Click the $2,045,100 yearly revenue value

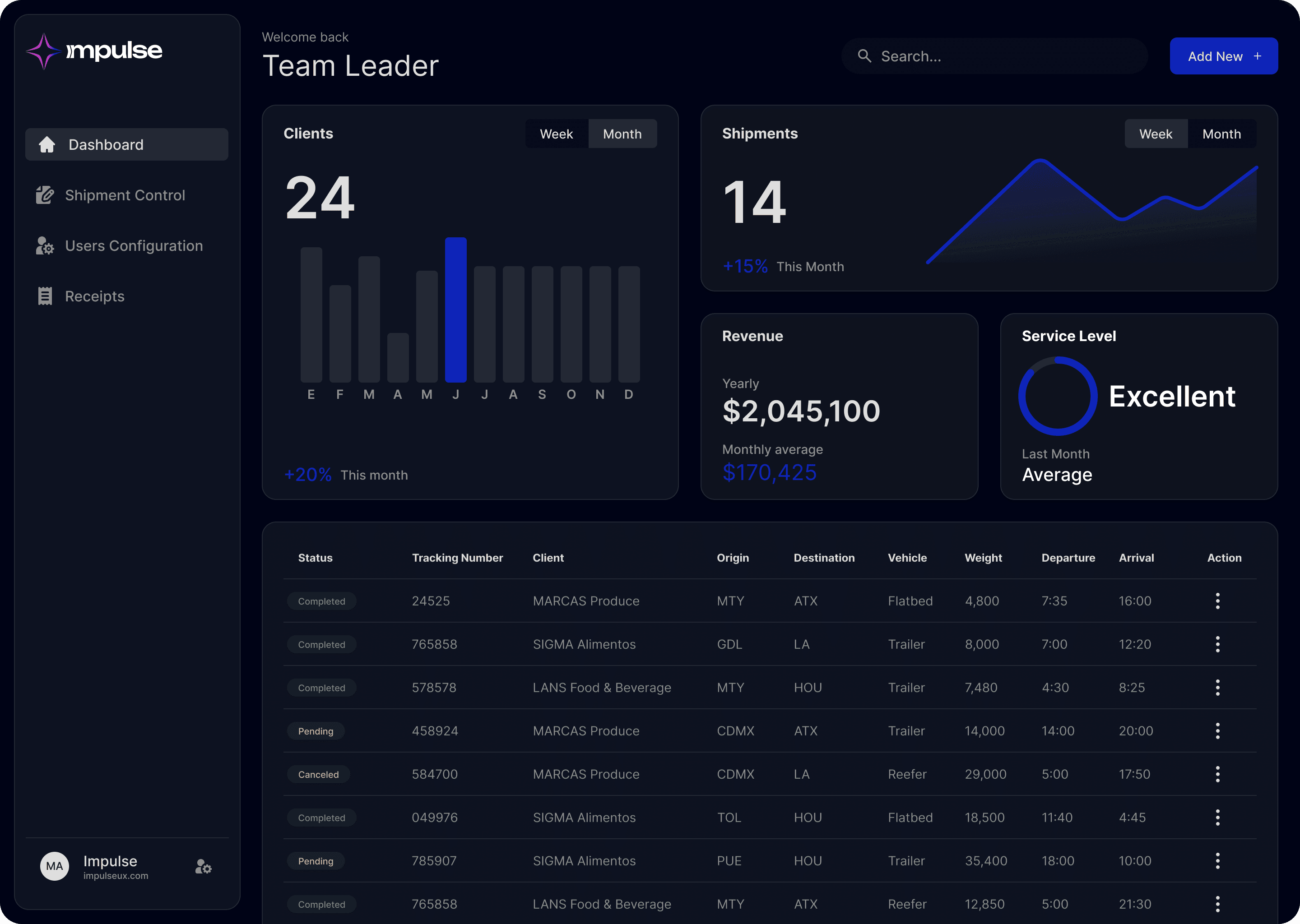pyautogui.click(x=801, y=411)
